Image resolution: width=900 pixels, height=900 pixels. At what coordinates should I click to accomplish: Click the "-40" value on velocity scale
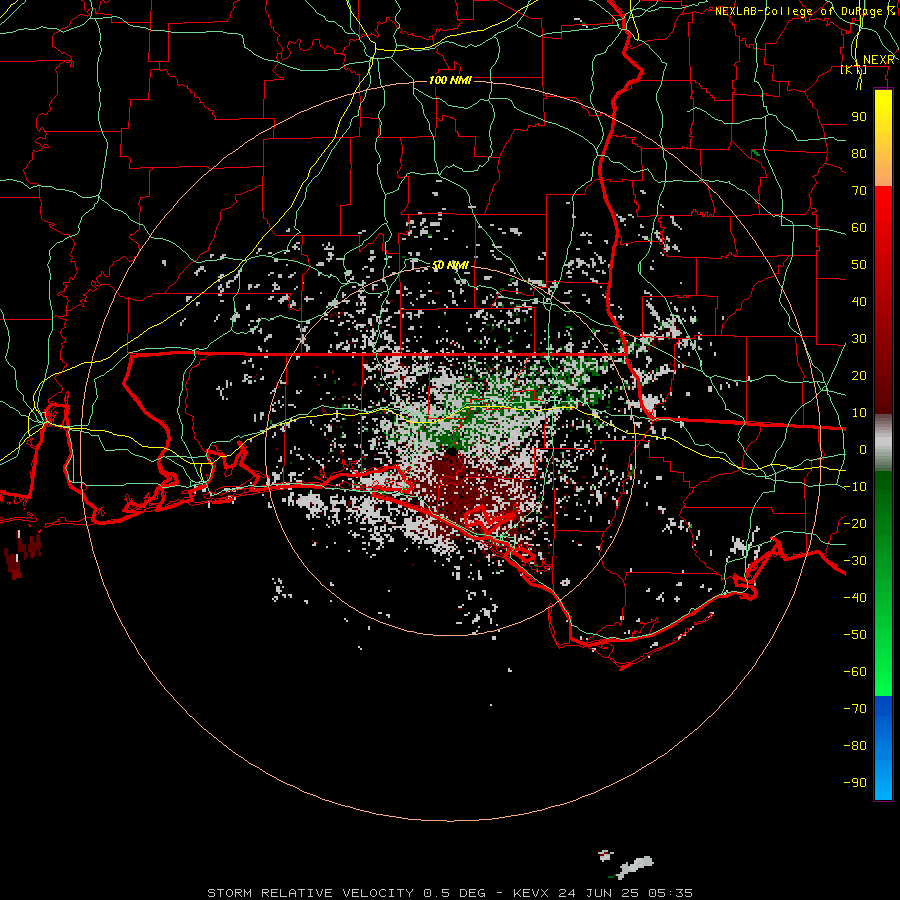click(x=855, y=598)
